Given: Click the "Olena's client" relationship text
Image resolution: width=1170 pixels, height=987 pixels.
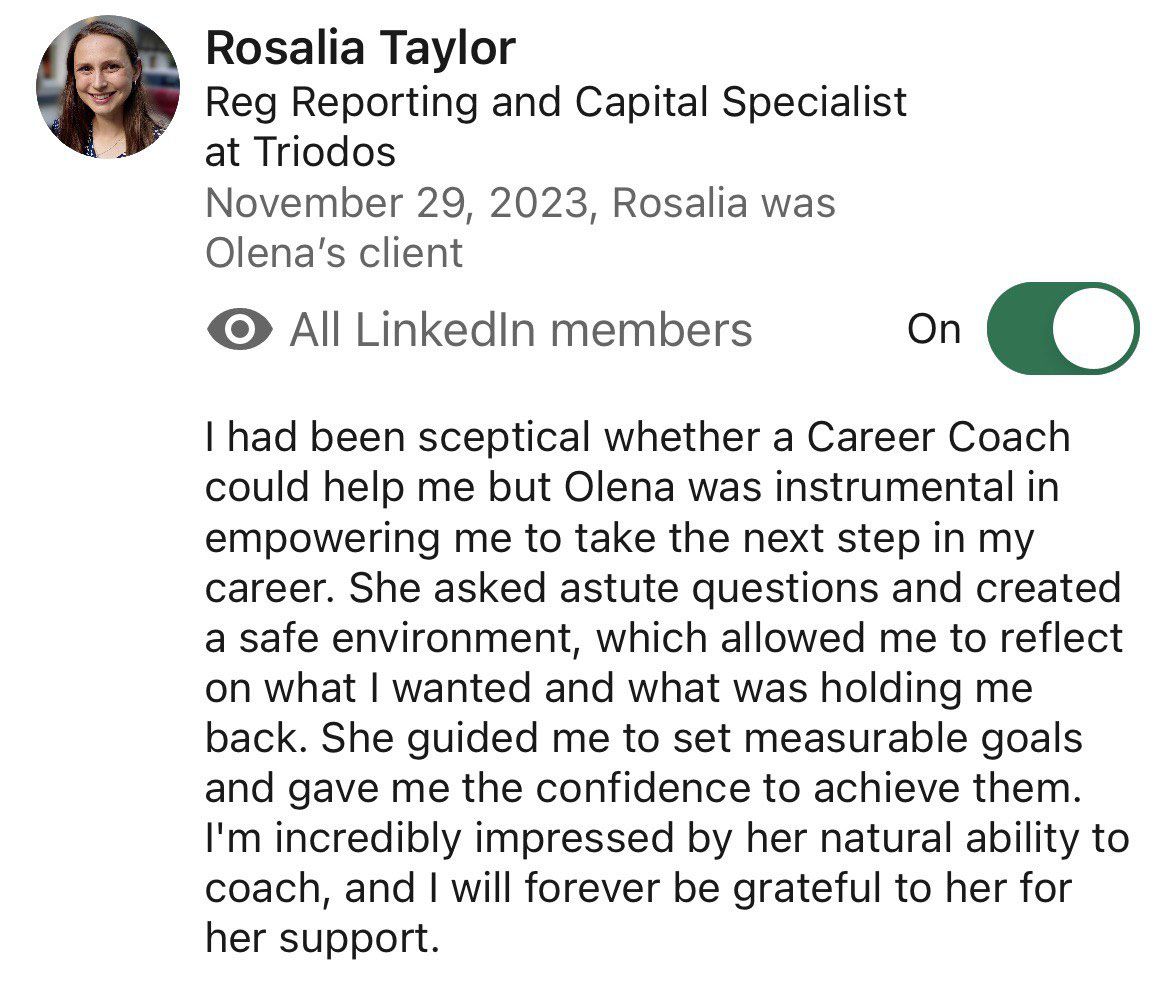Looking at the screenshot, I should (334, 254).
